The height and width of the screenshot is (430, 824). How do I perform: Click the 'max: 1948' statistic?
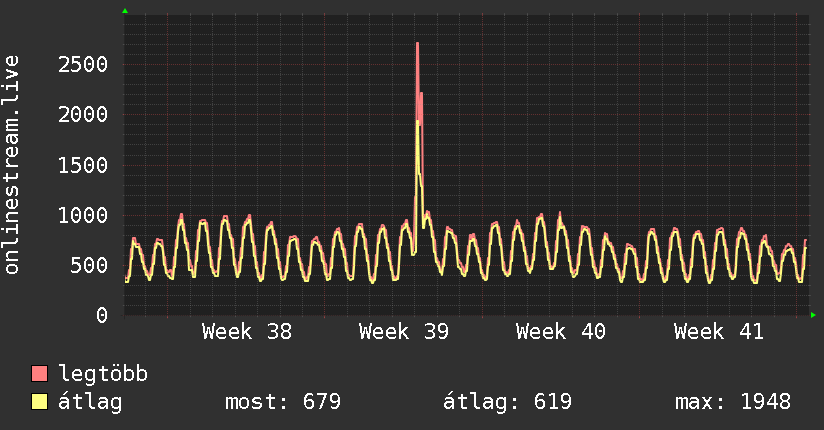tap(733, 402)
